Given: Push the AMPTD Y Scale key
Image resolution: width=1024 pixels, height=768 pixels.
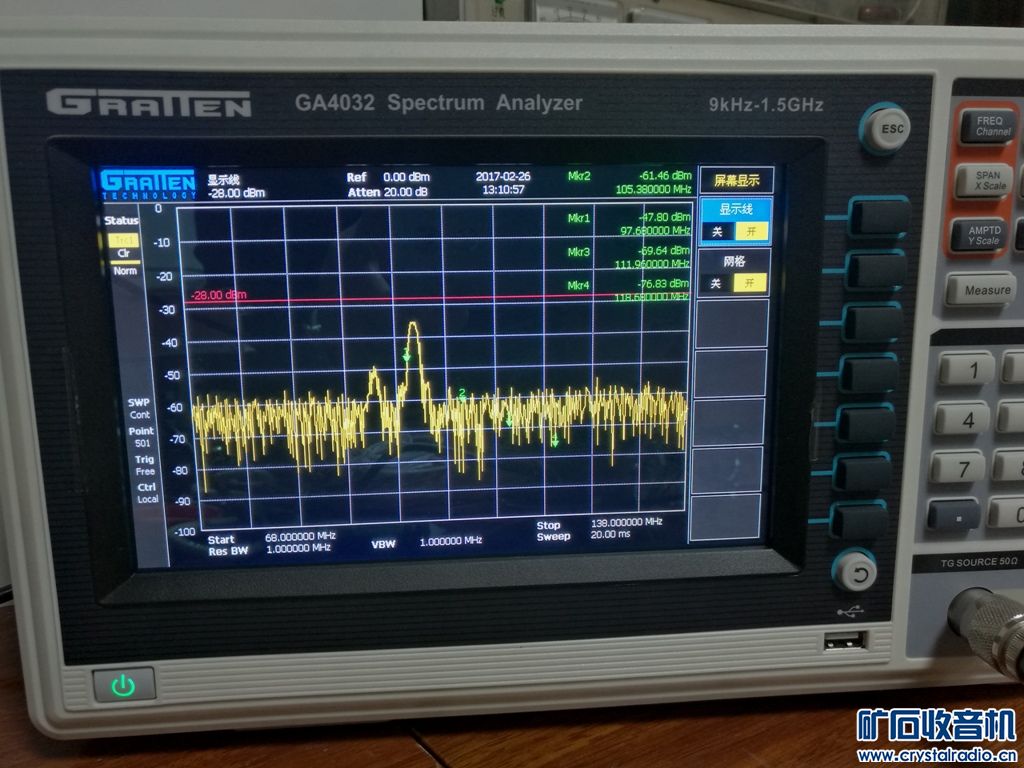Looking at the screenshot, I should pos(981,235).
